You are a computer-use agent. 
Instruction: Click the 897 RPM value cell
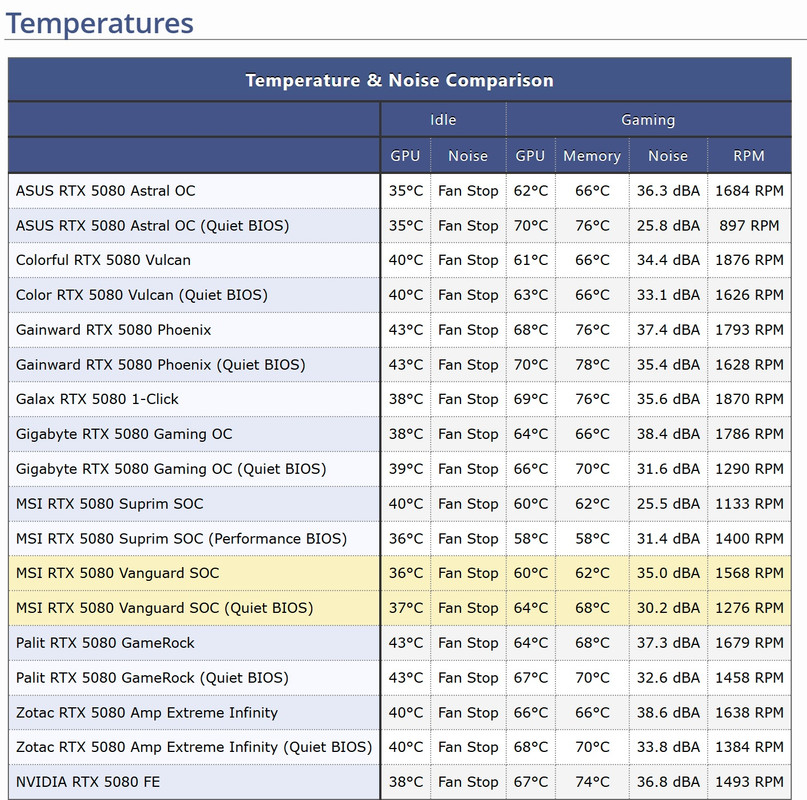[749, 225]
